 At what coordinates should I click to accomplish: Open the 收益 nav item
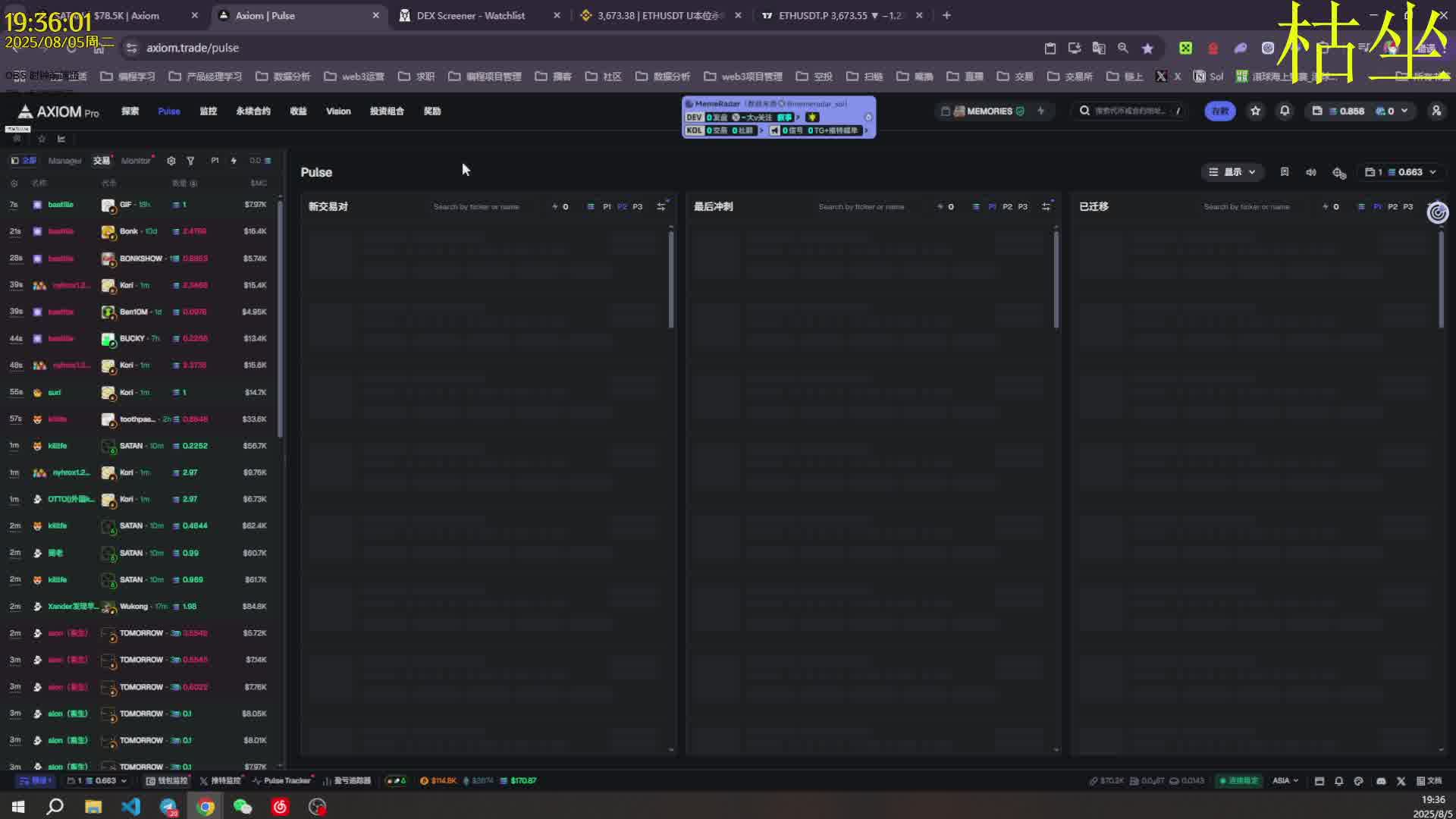coord(299,111)
